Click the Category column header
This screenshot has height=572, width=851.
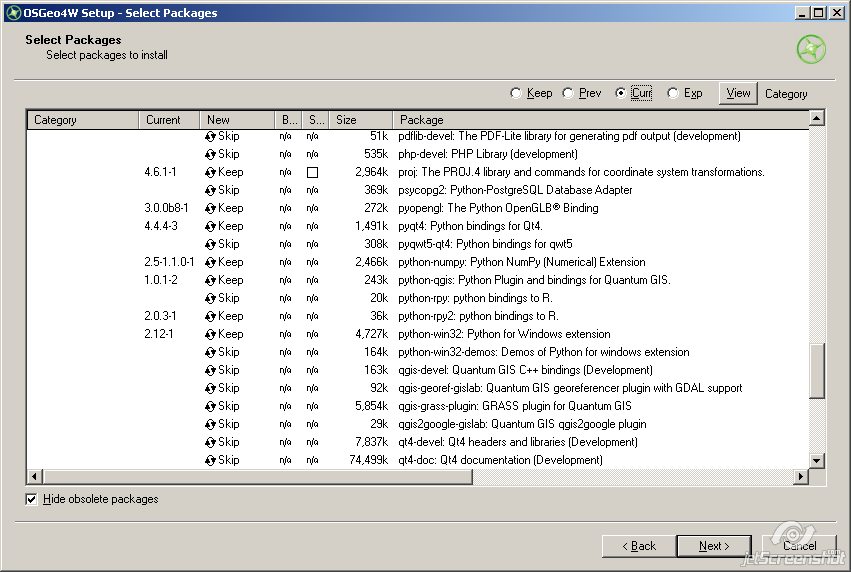click(x=82, y=120)
